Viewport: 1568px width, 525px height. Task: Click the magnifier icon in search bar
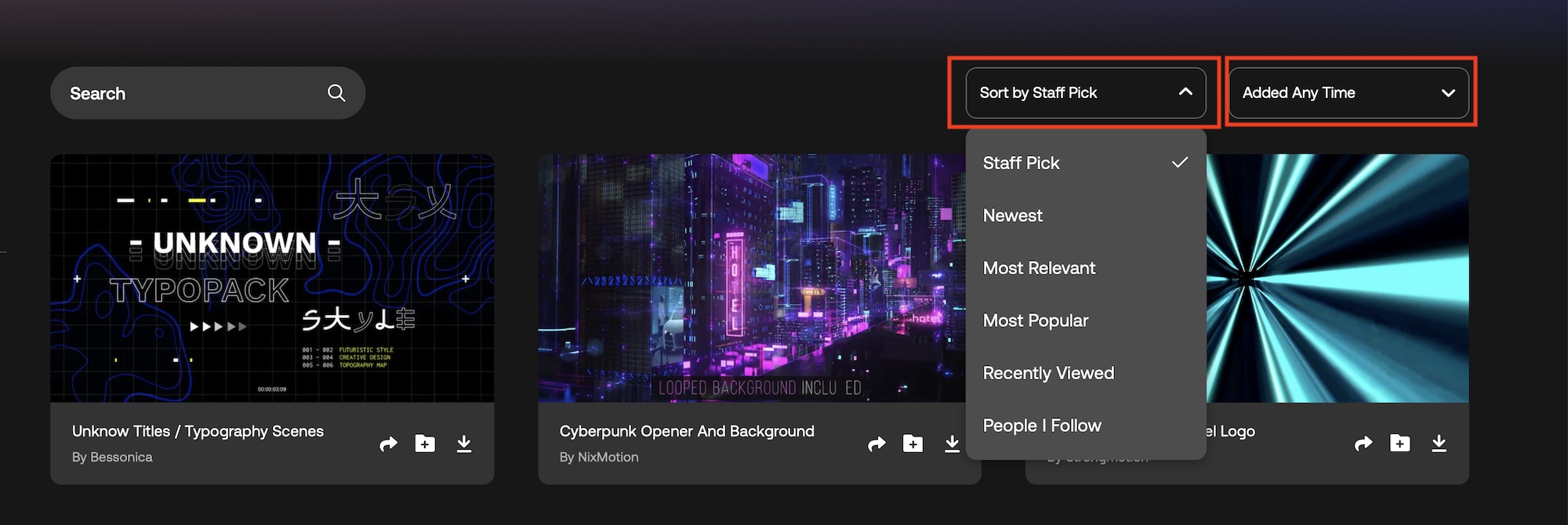[x=336, y=93]
